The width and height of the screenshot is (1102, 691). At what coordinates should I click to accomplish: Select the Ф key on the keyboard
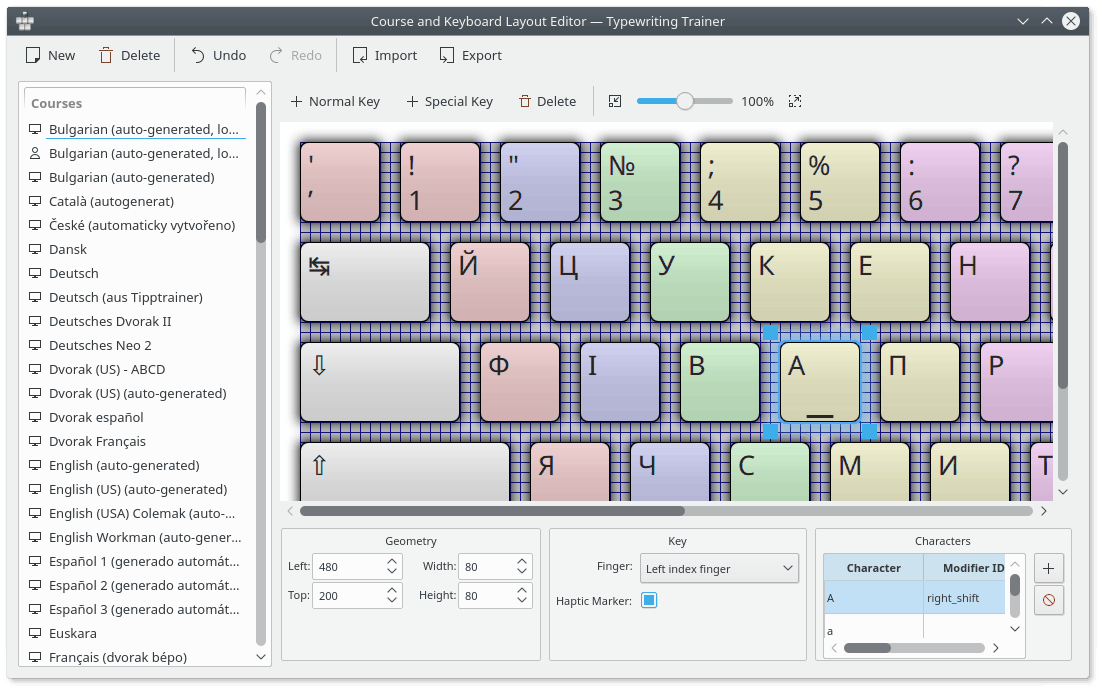520,382
